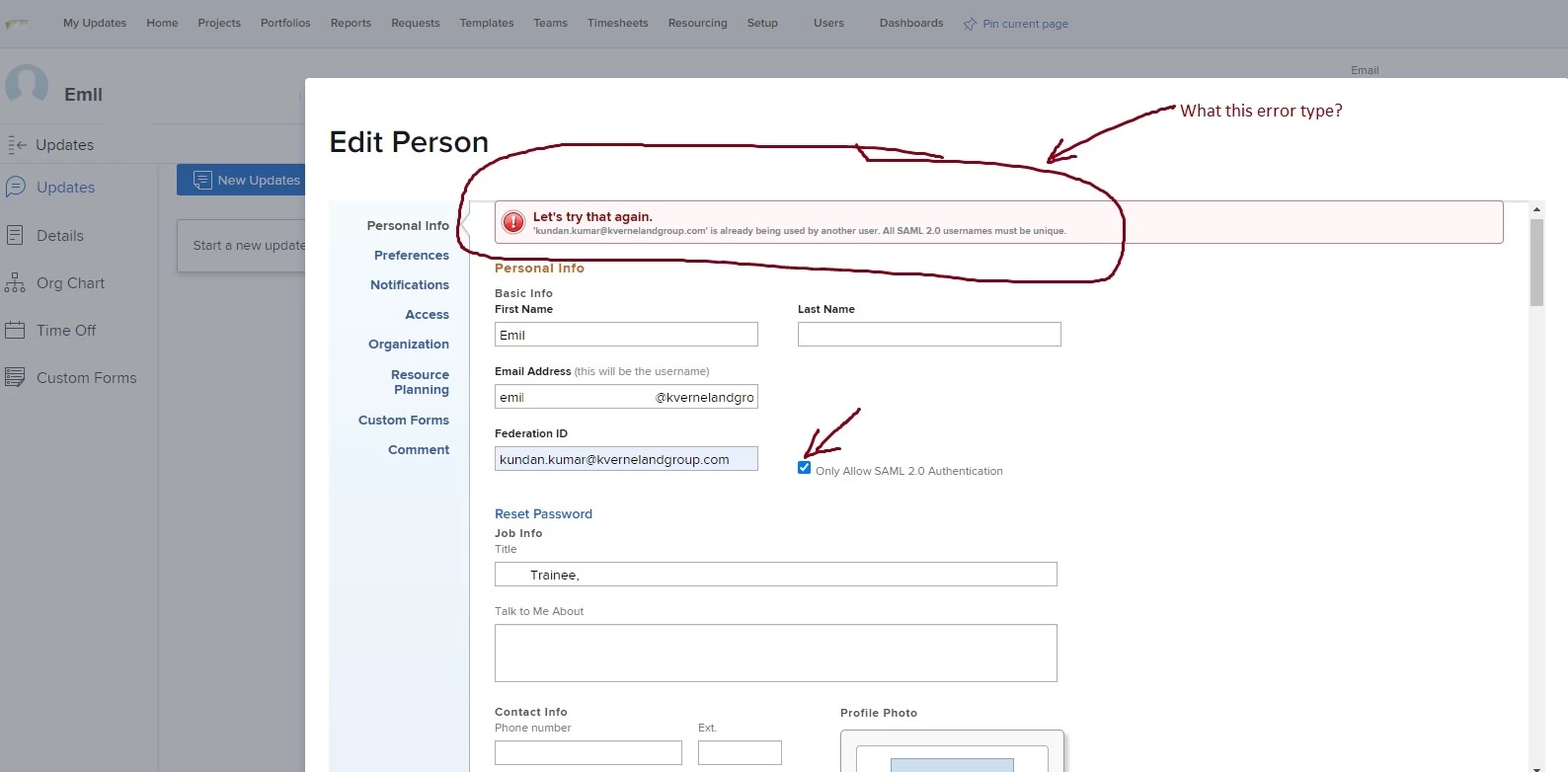The image size is (1568, 772).
Task: Click Custom Forms label in left sidebar
Action: 87,377
